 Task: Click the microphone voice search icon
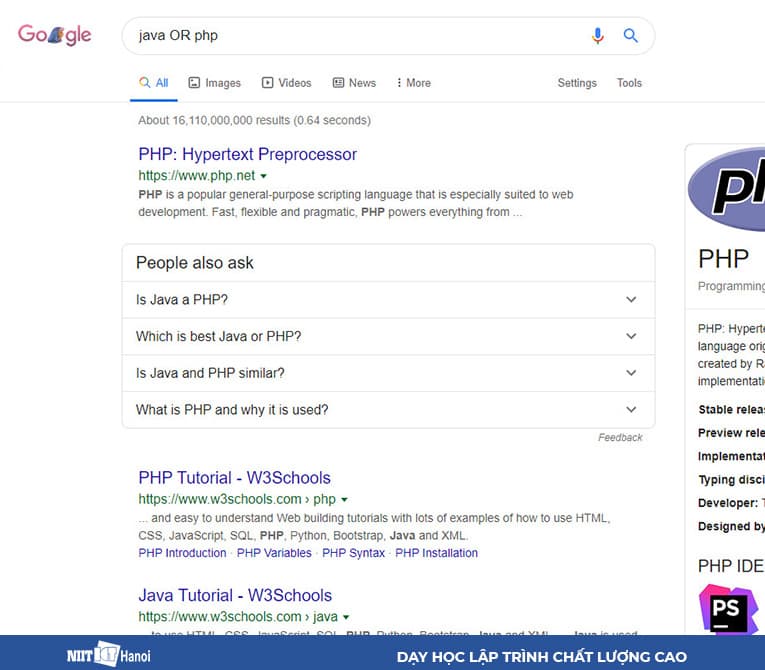(x=598, y=36)
